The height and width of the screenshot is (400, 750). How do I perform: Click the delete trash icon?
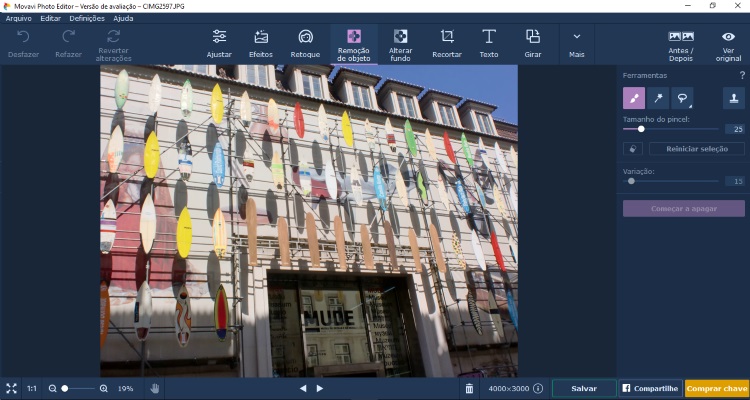[x=469, y=388]
